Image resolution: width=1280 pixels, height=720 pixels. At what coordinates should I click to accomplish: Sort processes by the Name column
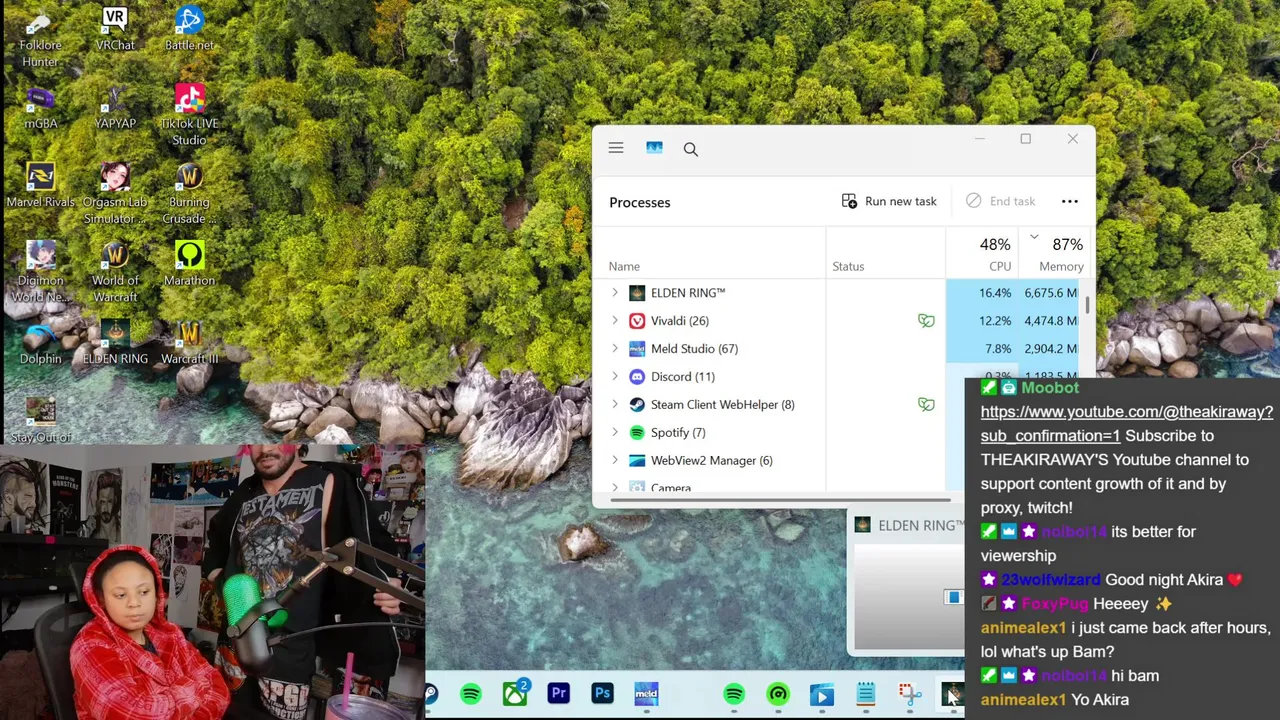624,267
